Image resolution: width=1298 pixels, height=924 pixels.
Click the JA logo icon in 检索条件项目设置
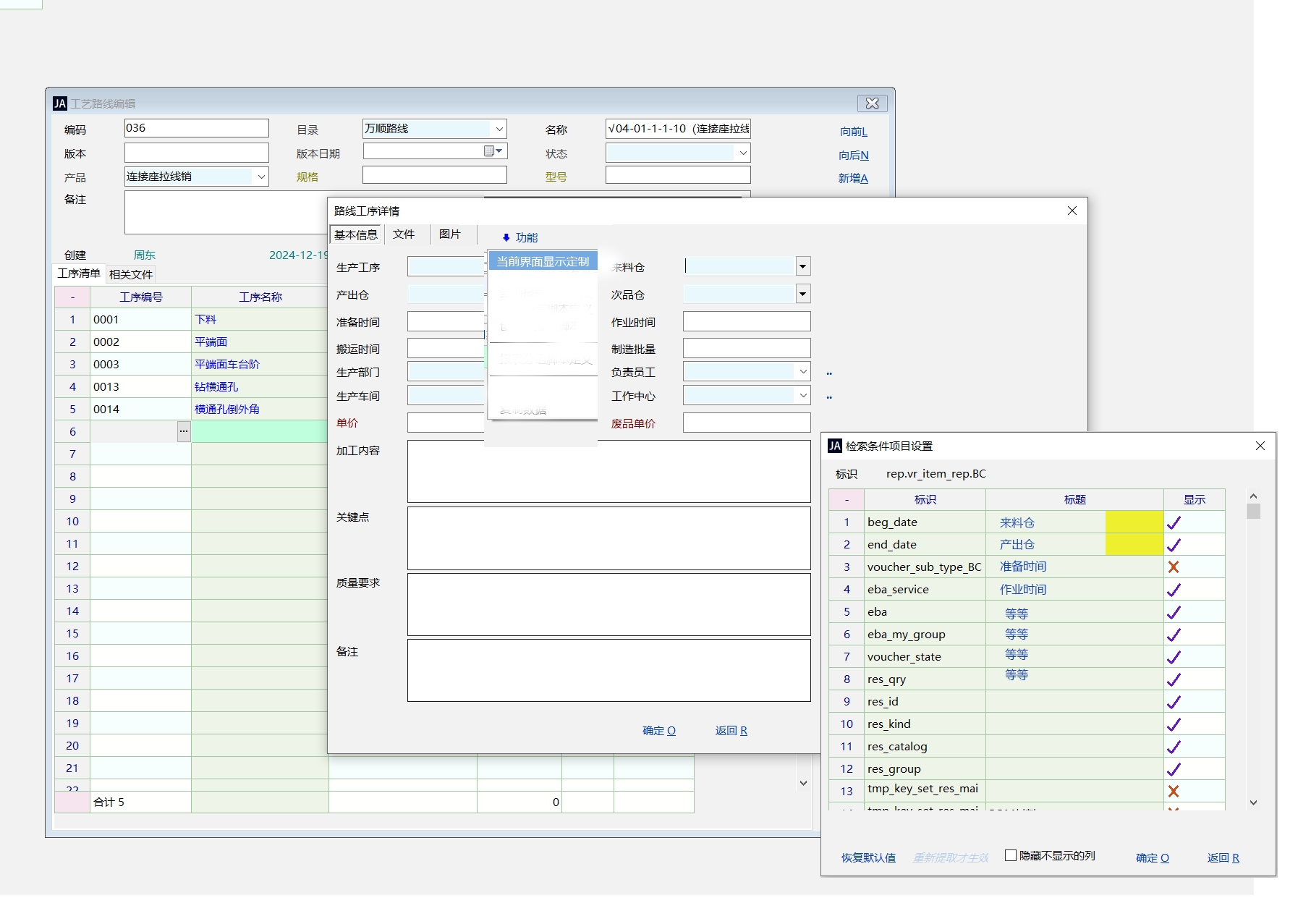(835, 446)
